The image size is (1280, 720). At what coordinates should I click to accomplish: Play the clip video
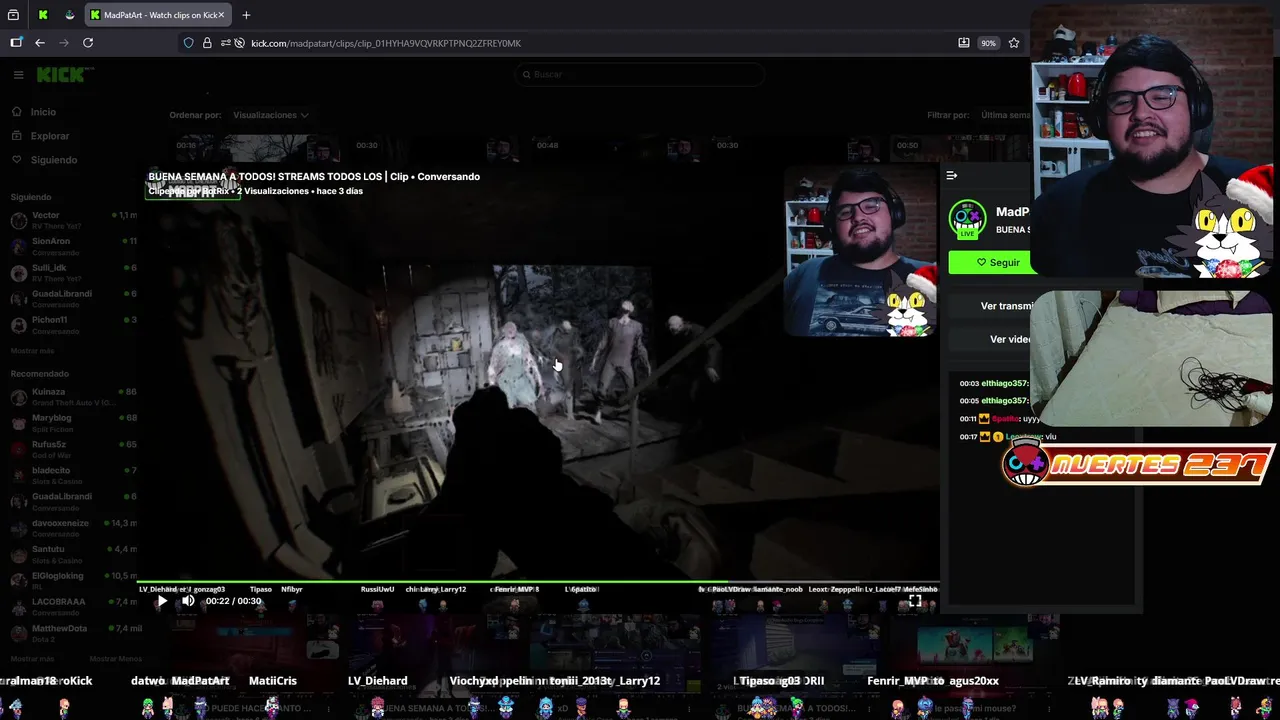[x=162, y=601]
